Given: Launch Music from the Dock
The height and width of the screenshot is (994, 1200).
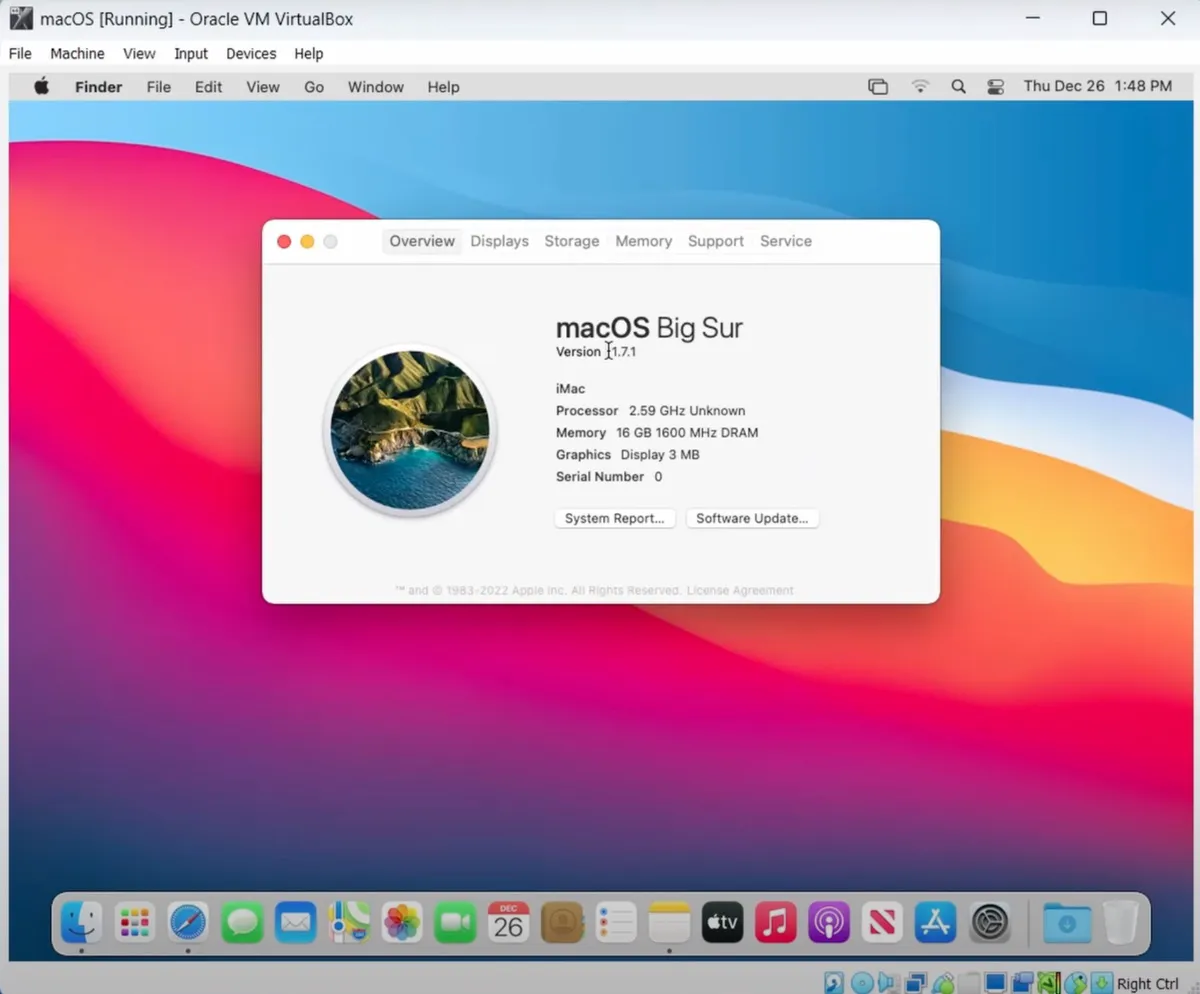Looking at the screenshot, I should point(776,922).
